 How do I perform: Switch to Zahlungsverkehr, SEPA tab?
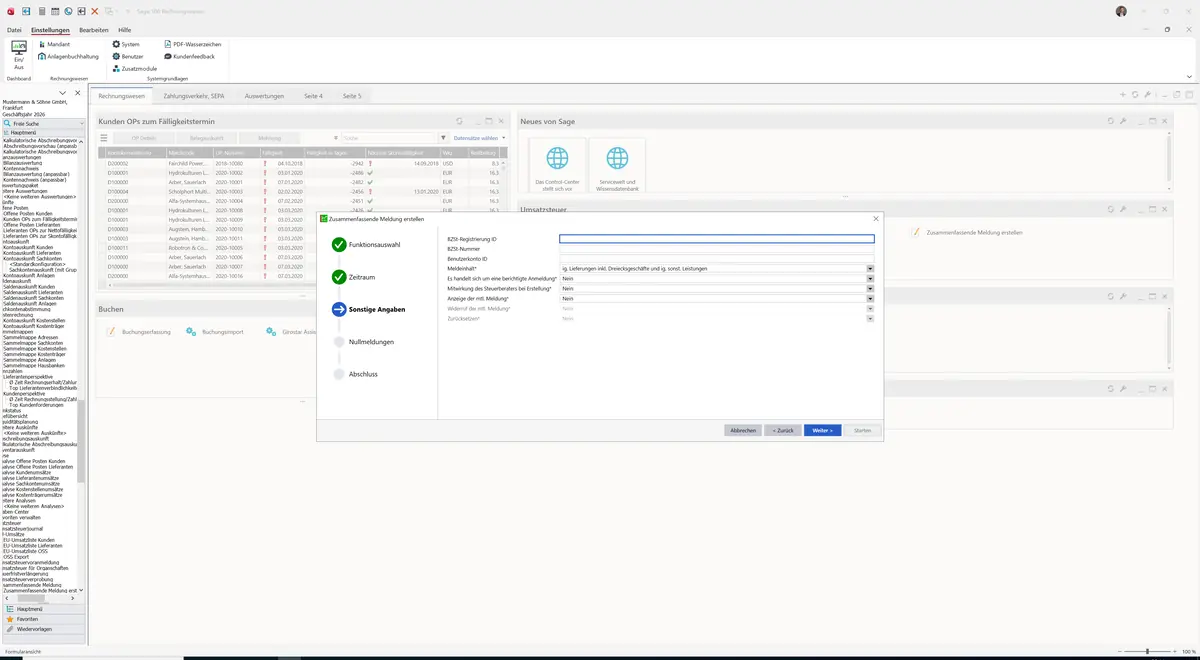tap(193, 96)
